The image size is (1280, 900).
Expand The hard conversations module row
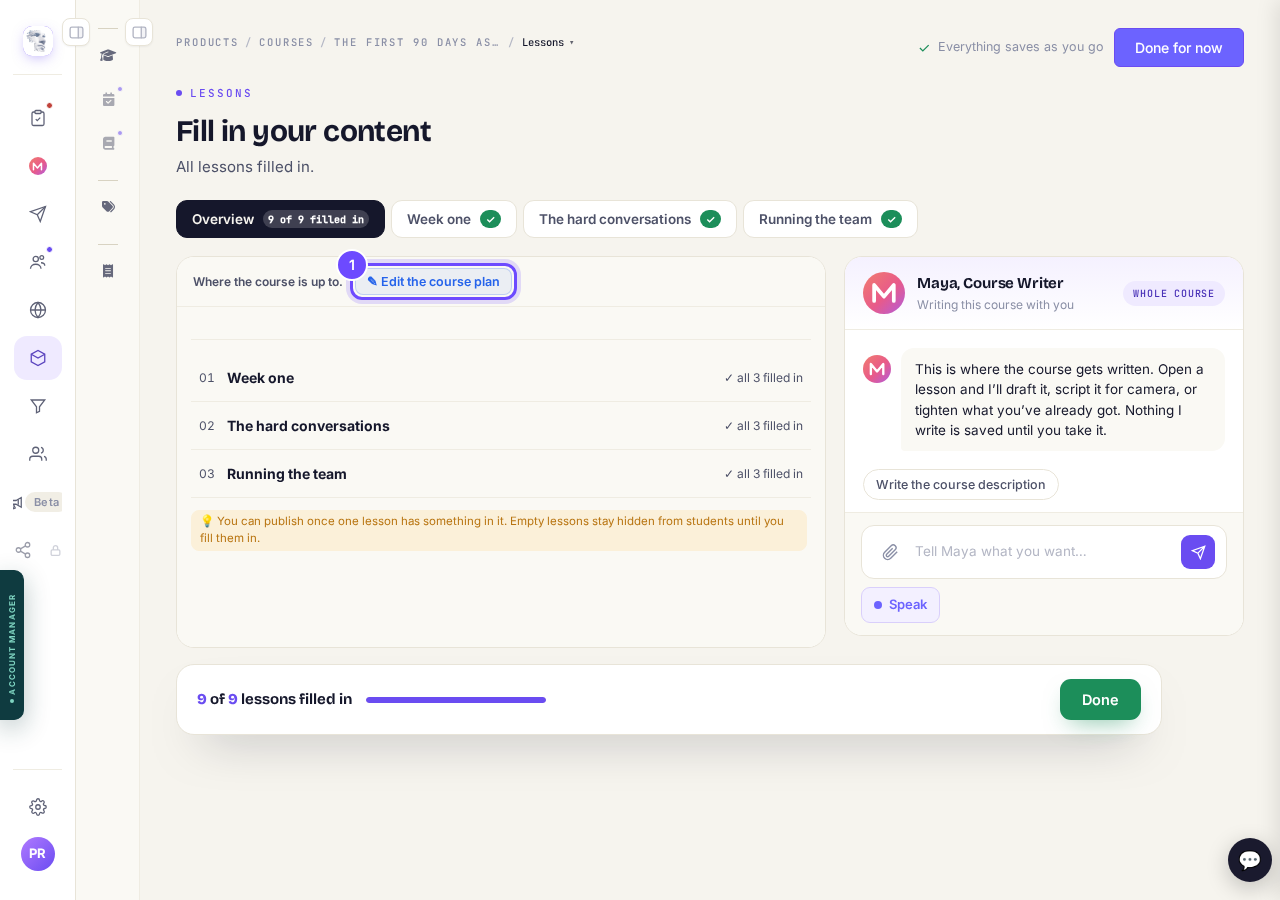click(x=501, y=426)
